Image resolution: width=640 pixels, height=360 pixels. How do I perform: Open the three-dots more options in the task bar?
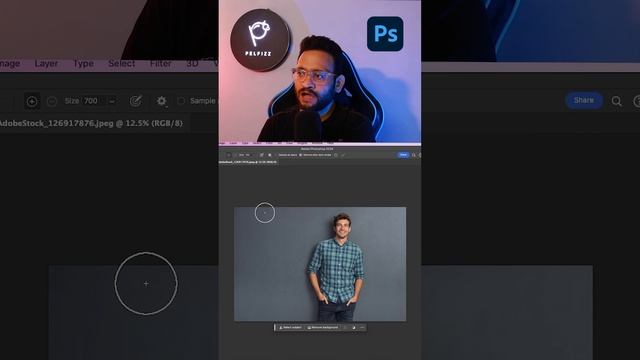coord(362,327)
